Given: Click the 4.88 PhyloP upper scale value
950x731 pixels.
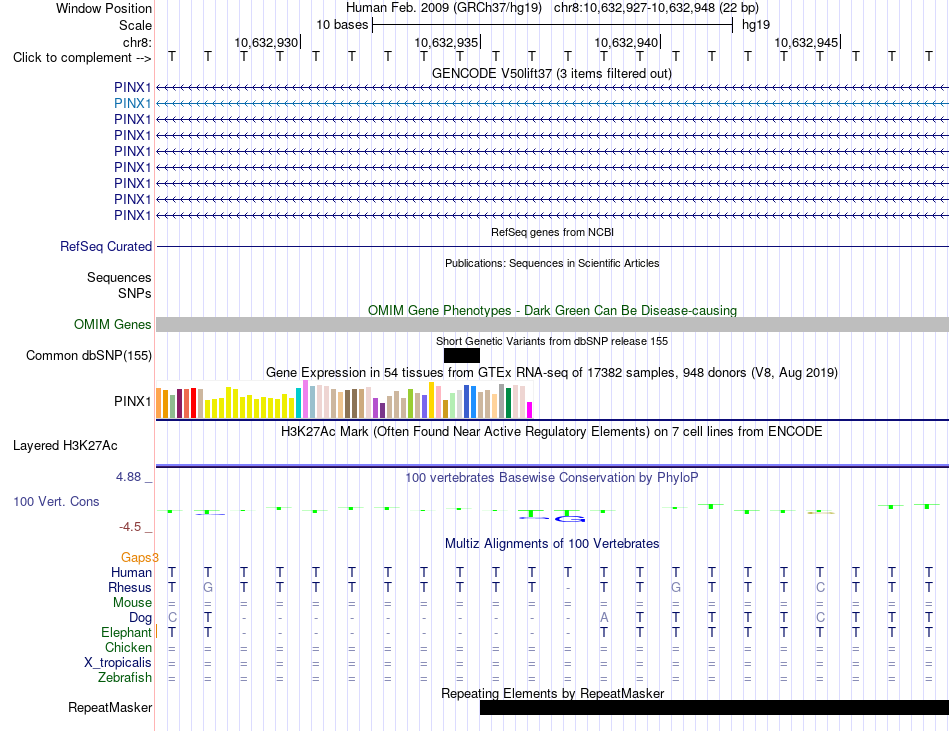Looking at the screenshot, I should 128,477.
